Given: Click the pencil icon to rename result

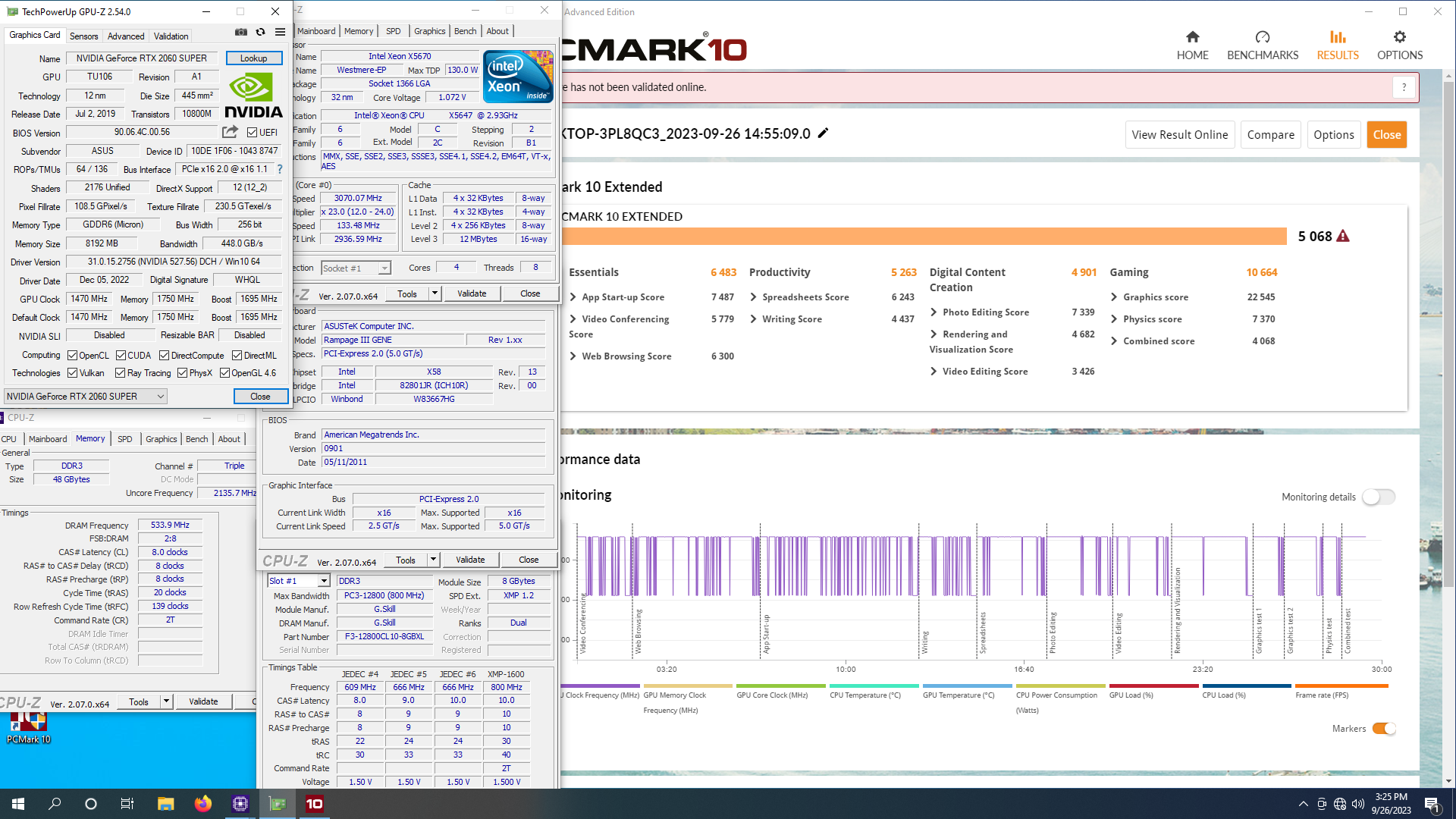Looking at the screenshot, I should coord(823,133).
